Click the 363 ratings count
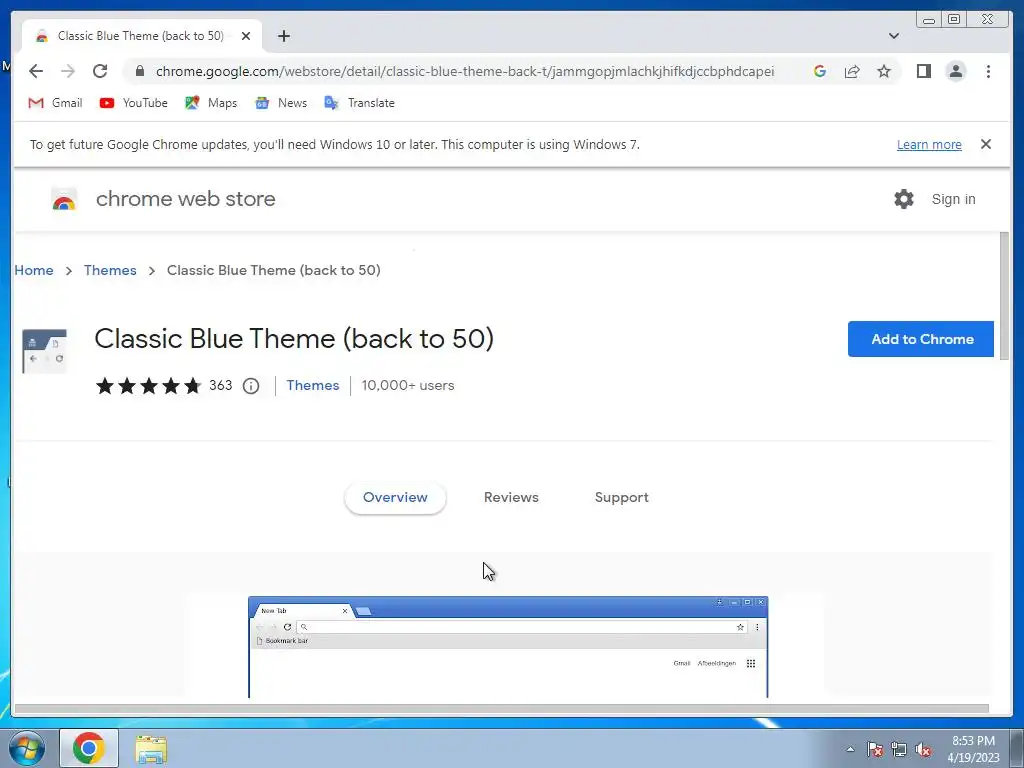Image resolution: width=1024 pixels, height=768 pixels. coord(221,385)
